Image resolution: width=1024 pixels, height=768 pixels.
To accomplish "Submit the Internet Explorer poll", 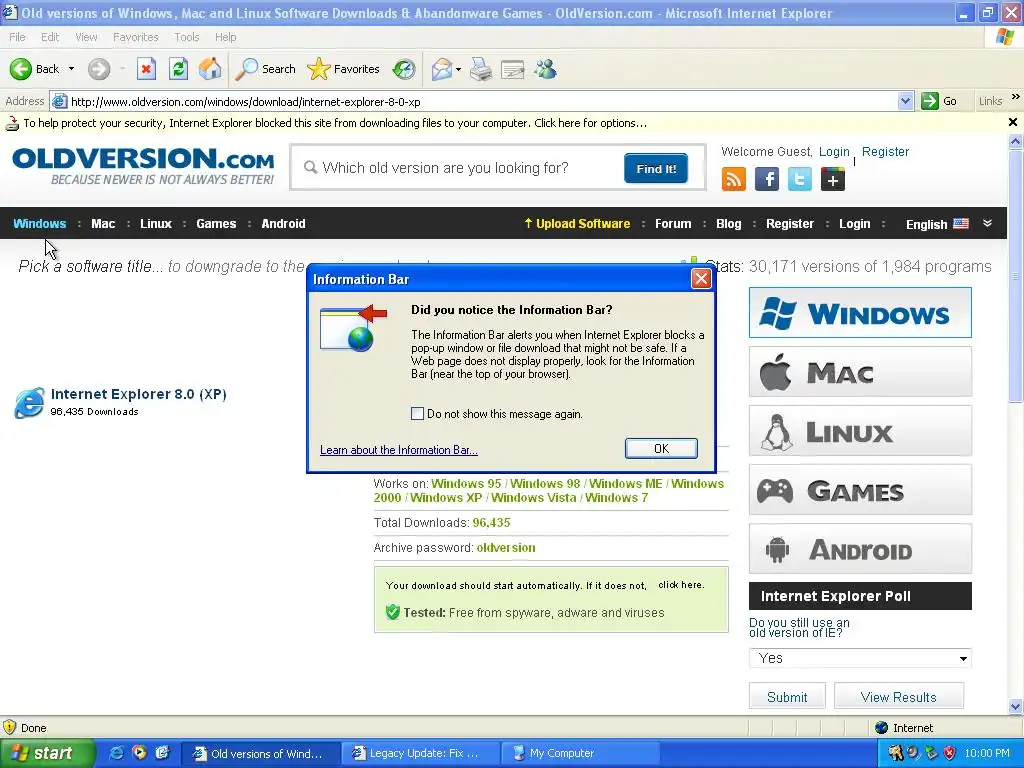I will [787, 697].
